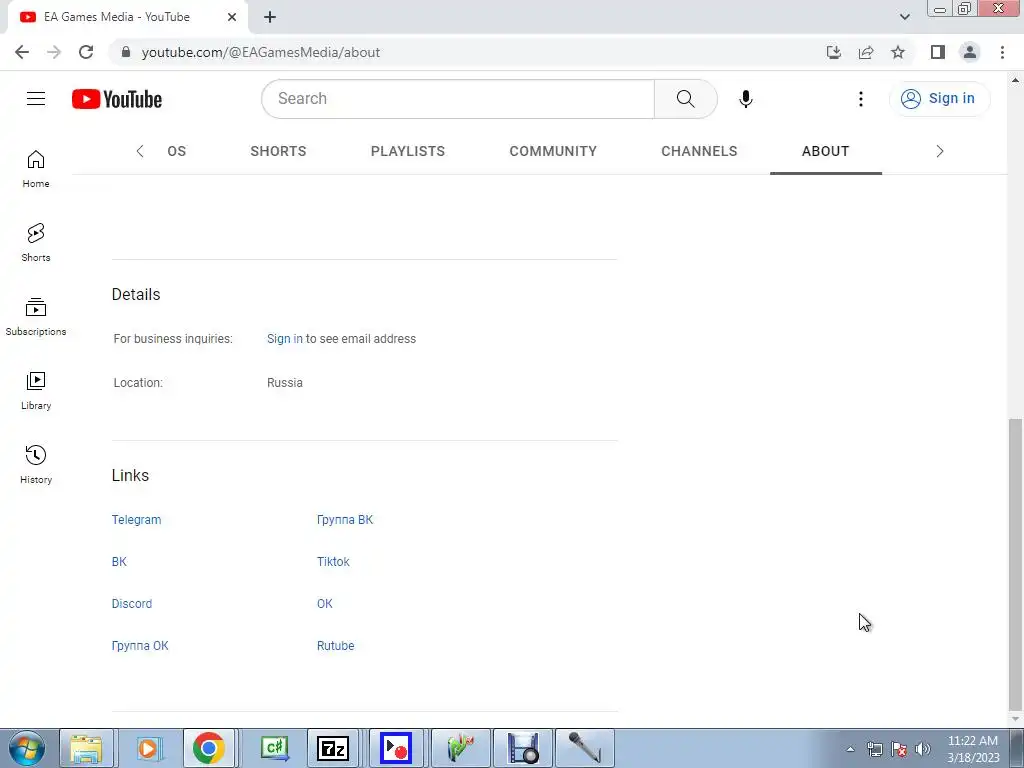Open the Группа ОК link
Screen dimensions: 1024x768
pyautogui.click(x=140, y=645)
